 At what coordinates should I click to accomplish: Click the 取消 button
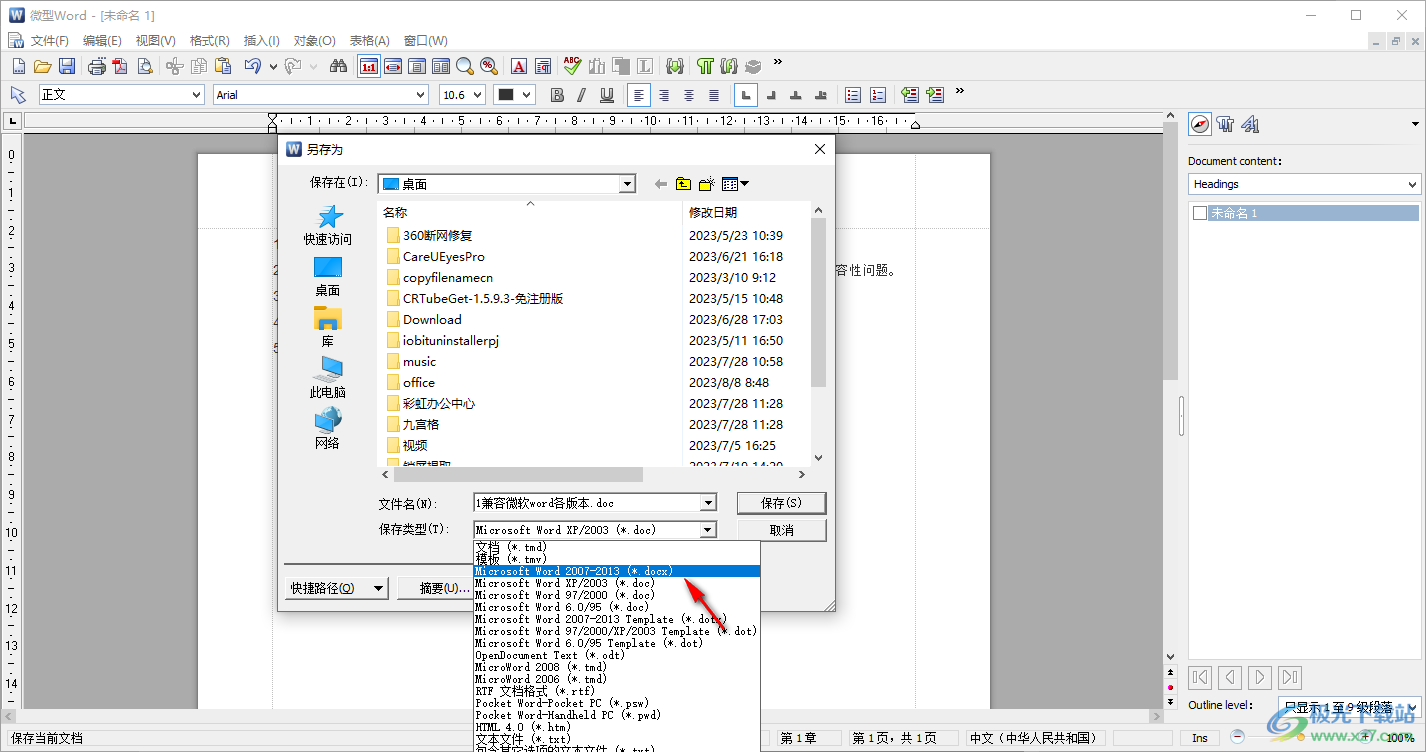pyautogui.click(x=782, y=530)
